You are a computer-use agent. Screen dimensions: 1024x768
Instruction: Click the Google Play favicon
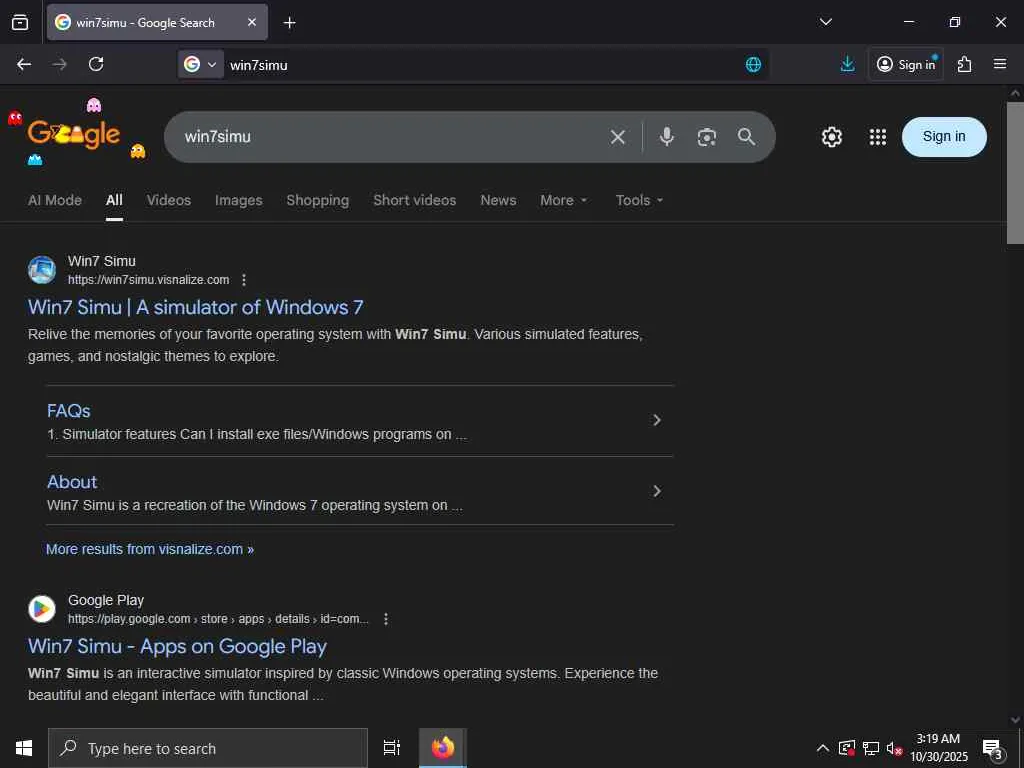(42, 609)
